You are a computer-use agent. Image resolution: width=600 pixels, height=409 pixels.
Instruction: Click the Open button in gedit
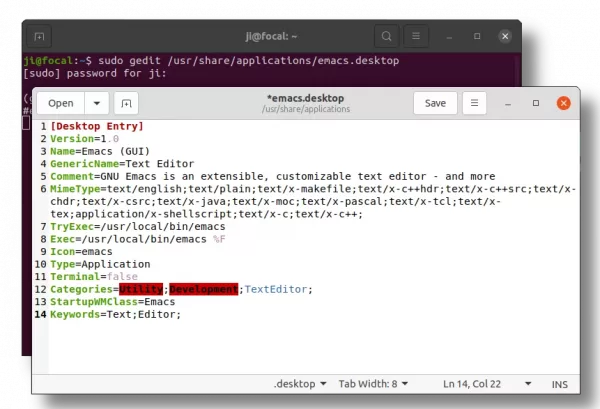pos(60,103)
